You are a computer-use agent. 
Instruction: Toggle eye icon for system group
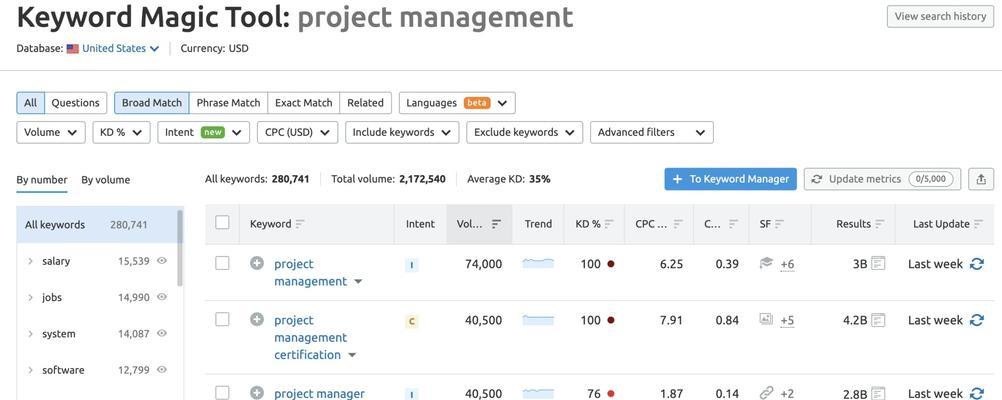point(162,334)
